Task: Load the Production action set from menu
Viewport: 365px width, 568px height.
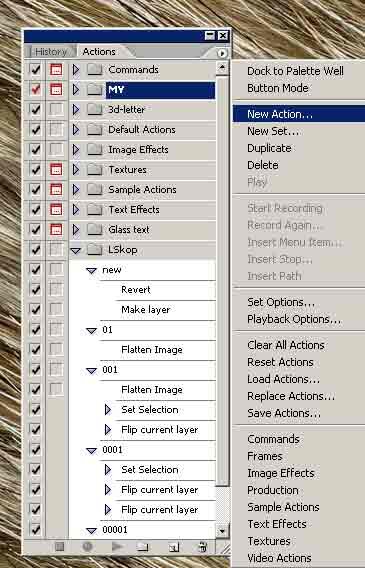Action: click(299, 490)
